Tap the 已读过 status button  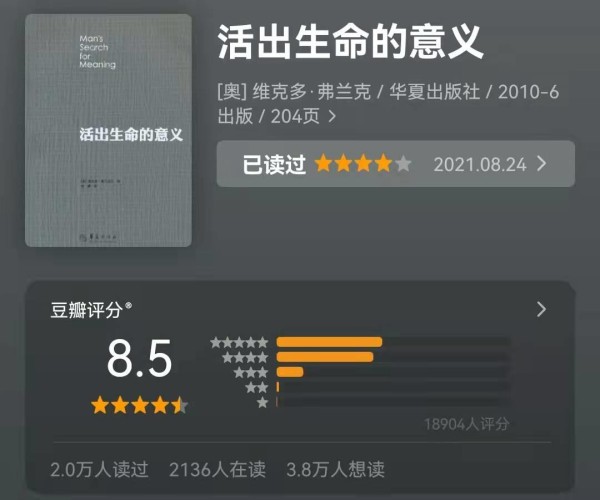pos(274,164)
